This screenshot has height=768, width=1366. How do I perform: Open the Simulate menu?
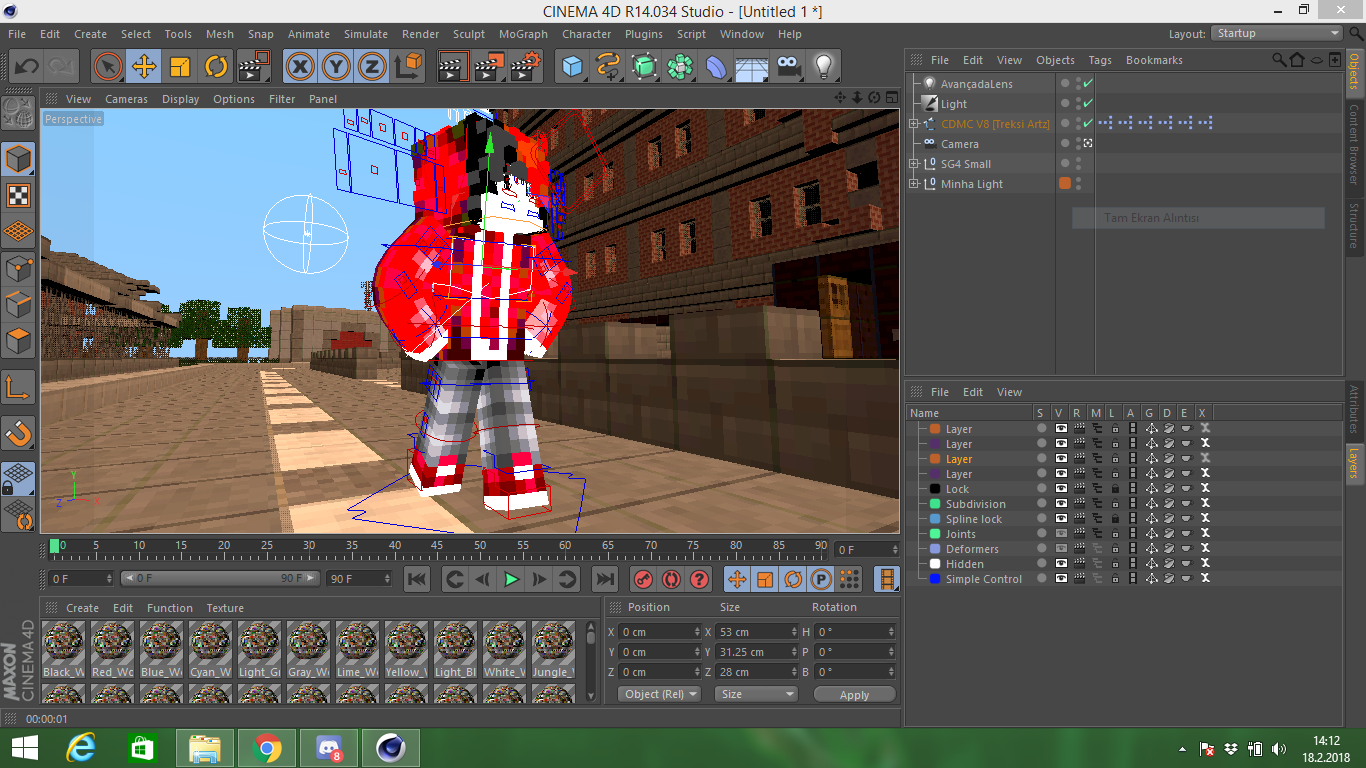366,34
